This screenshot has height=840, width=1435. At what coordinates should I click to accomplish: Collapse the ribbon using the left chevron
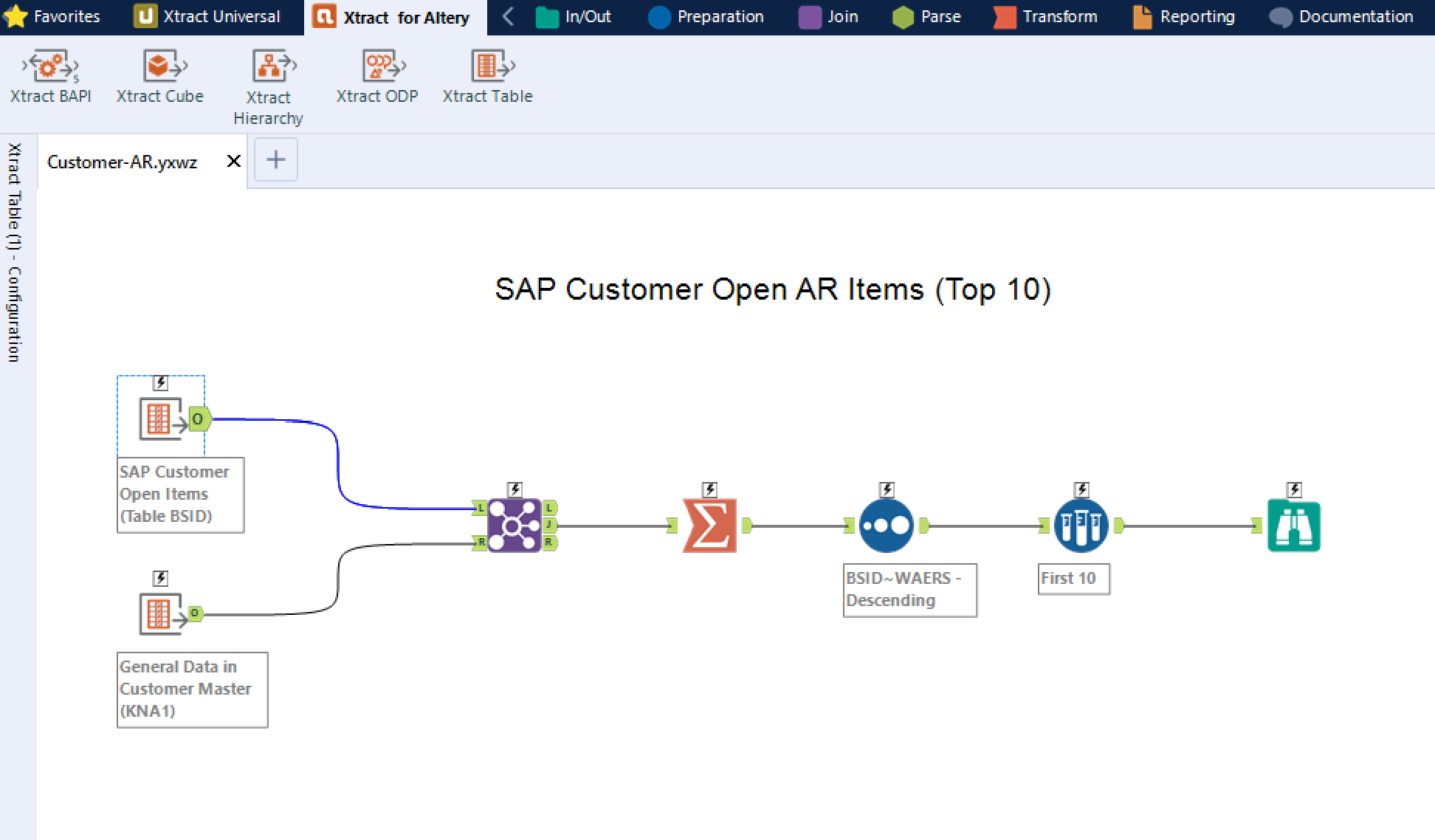tap(506, 16)
